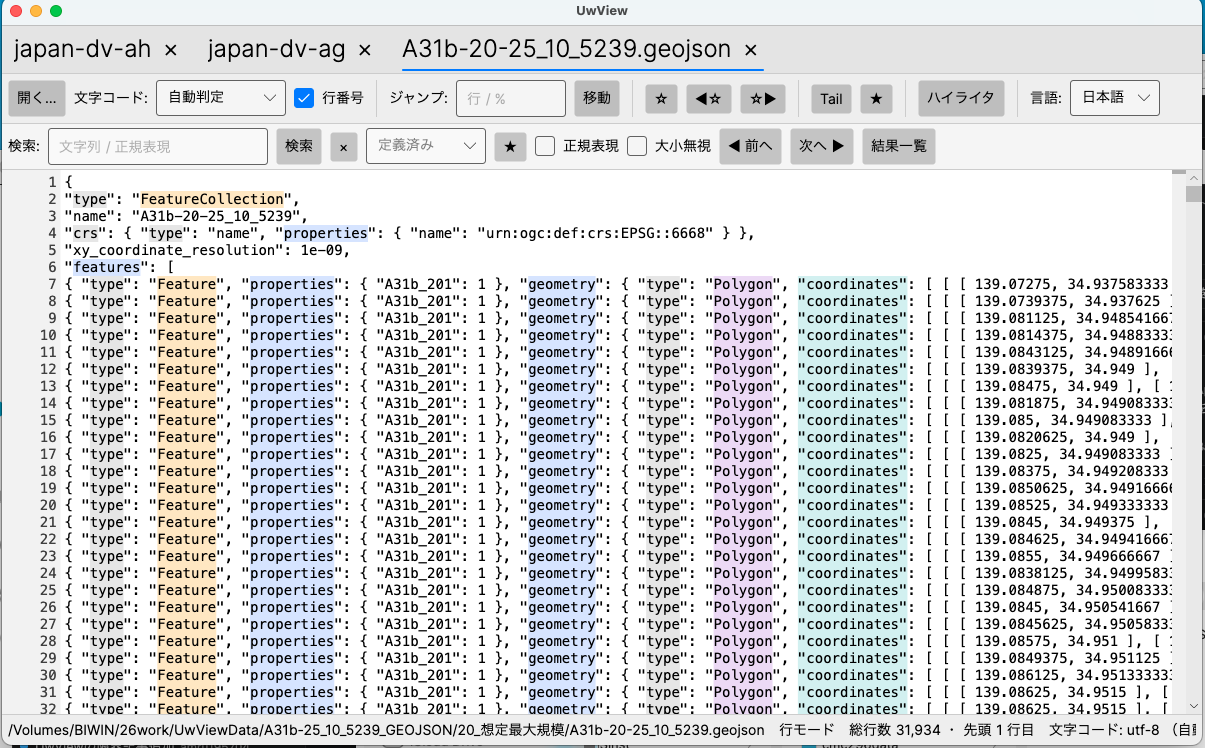The height and width of the screenshot is (748, 1205).
Task: Jump to next bookmark button
Action: [763, 98]
